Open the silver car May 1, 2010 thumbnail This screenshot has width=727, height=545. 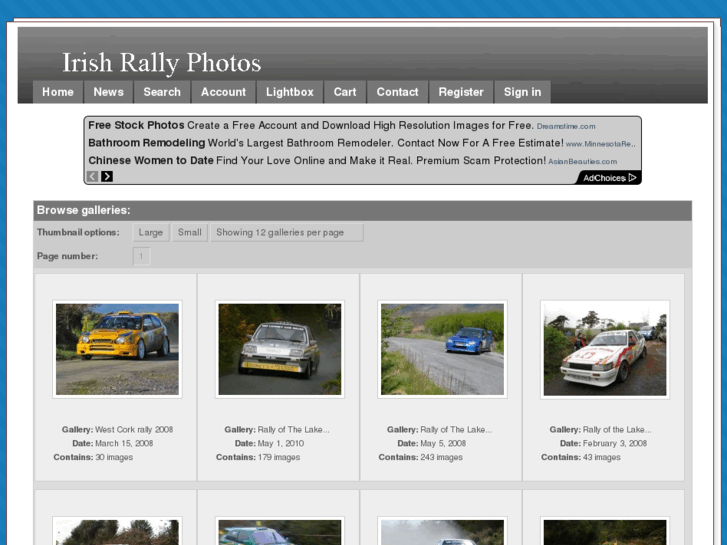(280, 349)
